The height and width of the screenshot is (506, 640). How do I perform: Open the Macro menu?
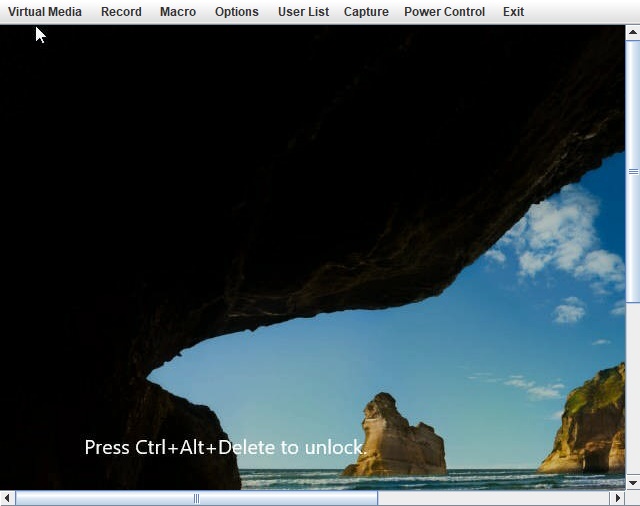tap(178, 12)
